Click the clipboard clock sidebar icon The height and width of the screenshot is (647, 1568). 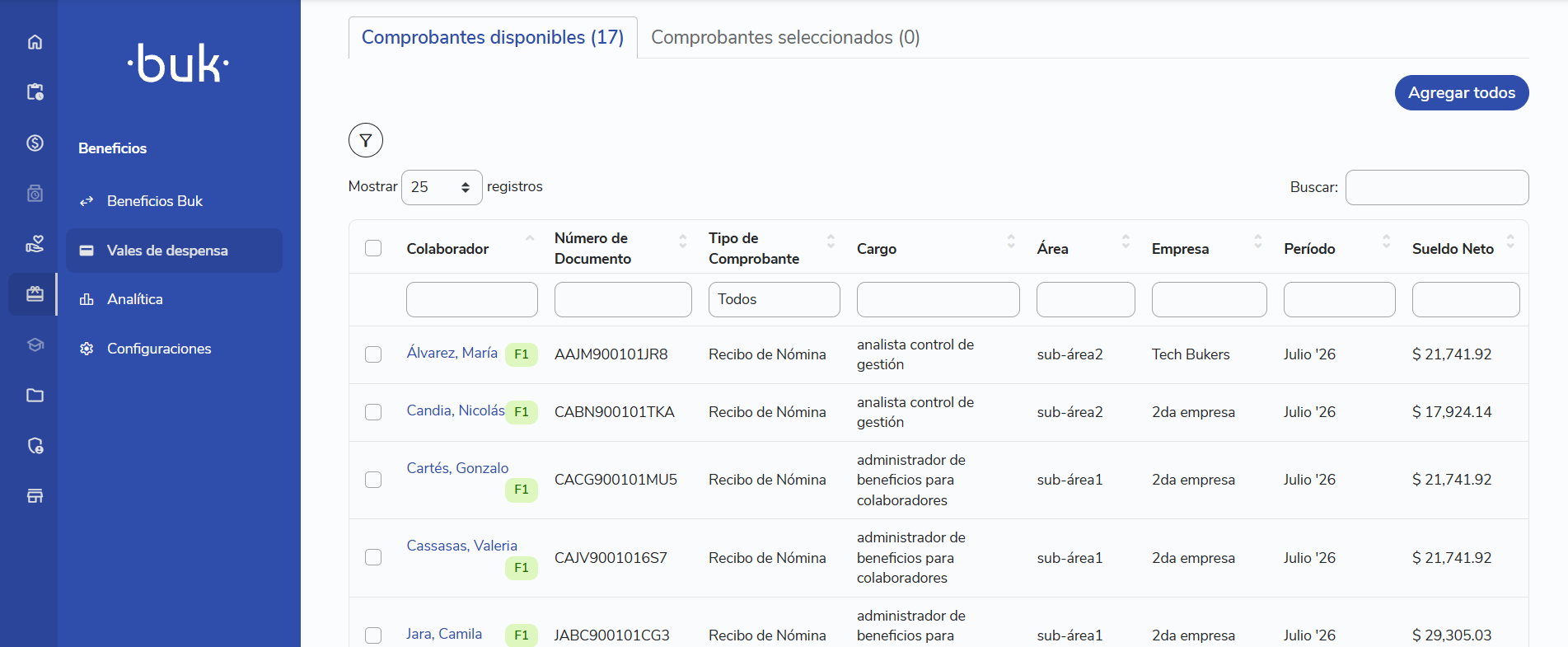click(x=35, y=91)
